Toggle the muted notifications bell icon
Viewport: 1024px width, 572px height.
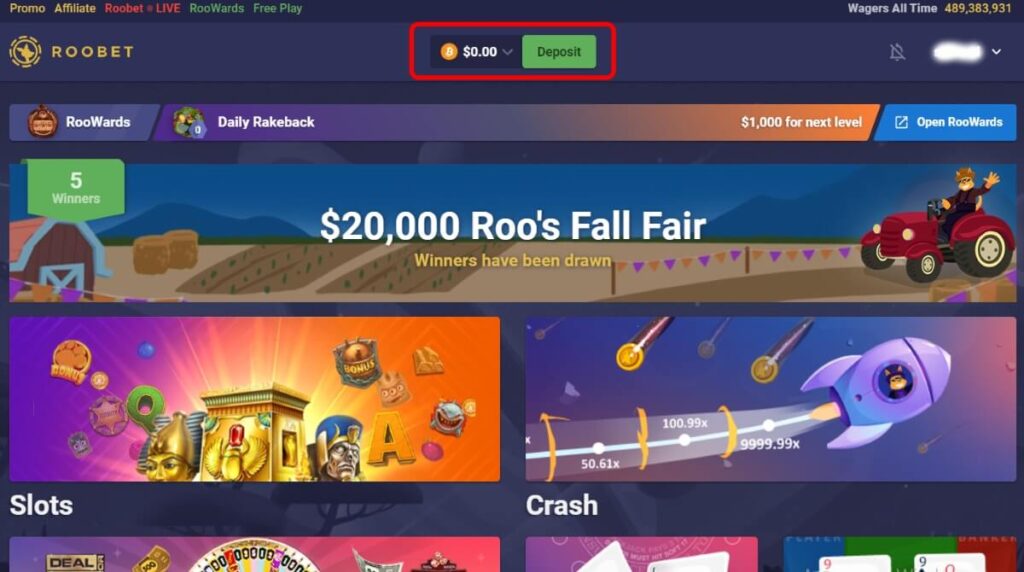[897, 52]
